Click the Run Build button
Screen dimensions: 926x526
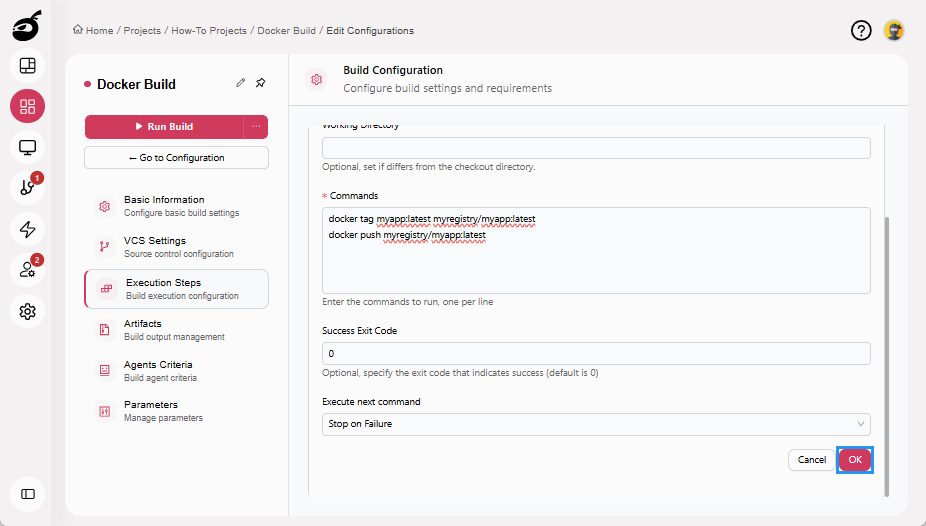point(164,126)
